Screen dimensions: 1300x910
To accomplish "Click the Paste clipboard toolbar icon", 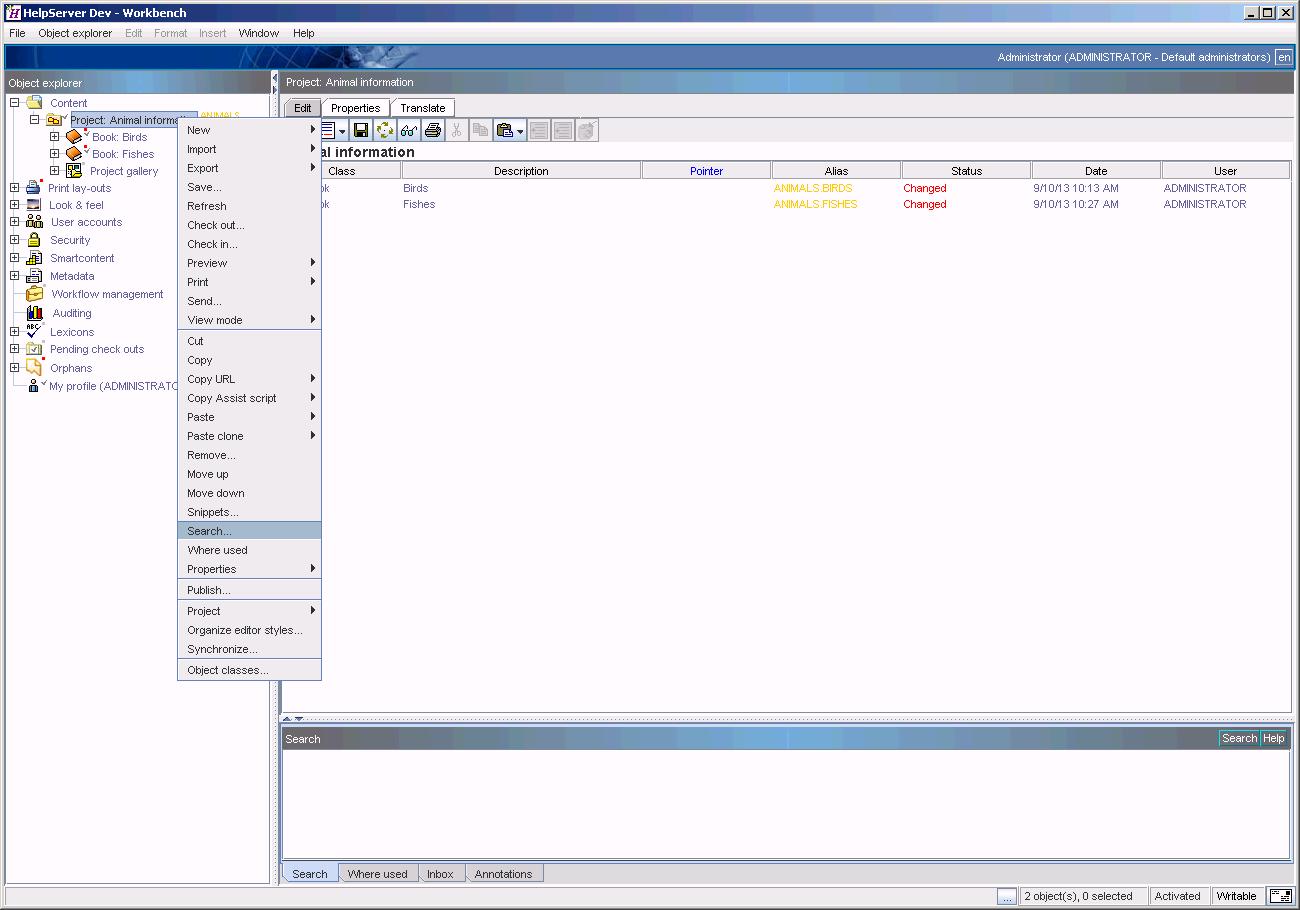I will tap(505, 130).
